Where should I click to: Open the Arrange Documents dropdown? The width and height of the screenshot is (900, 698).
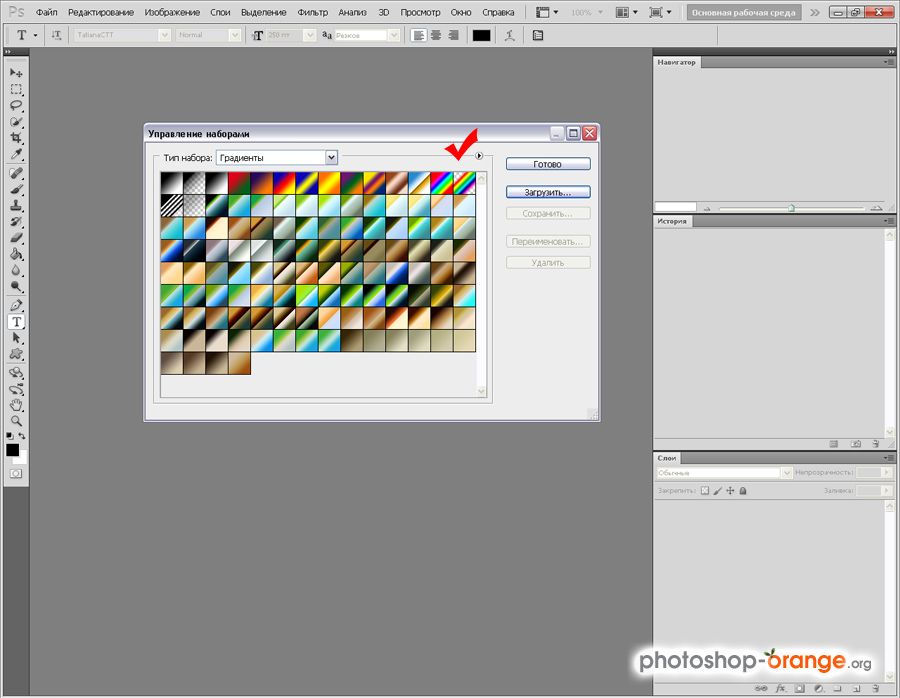[626, 12]
